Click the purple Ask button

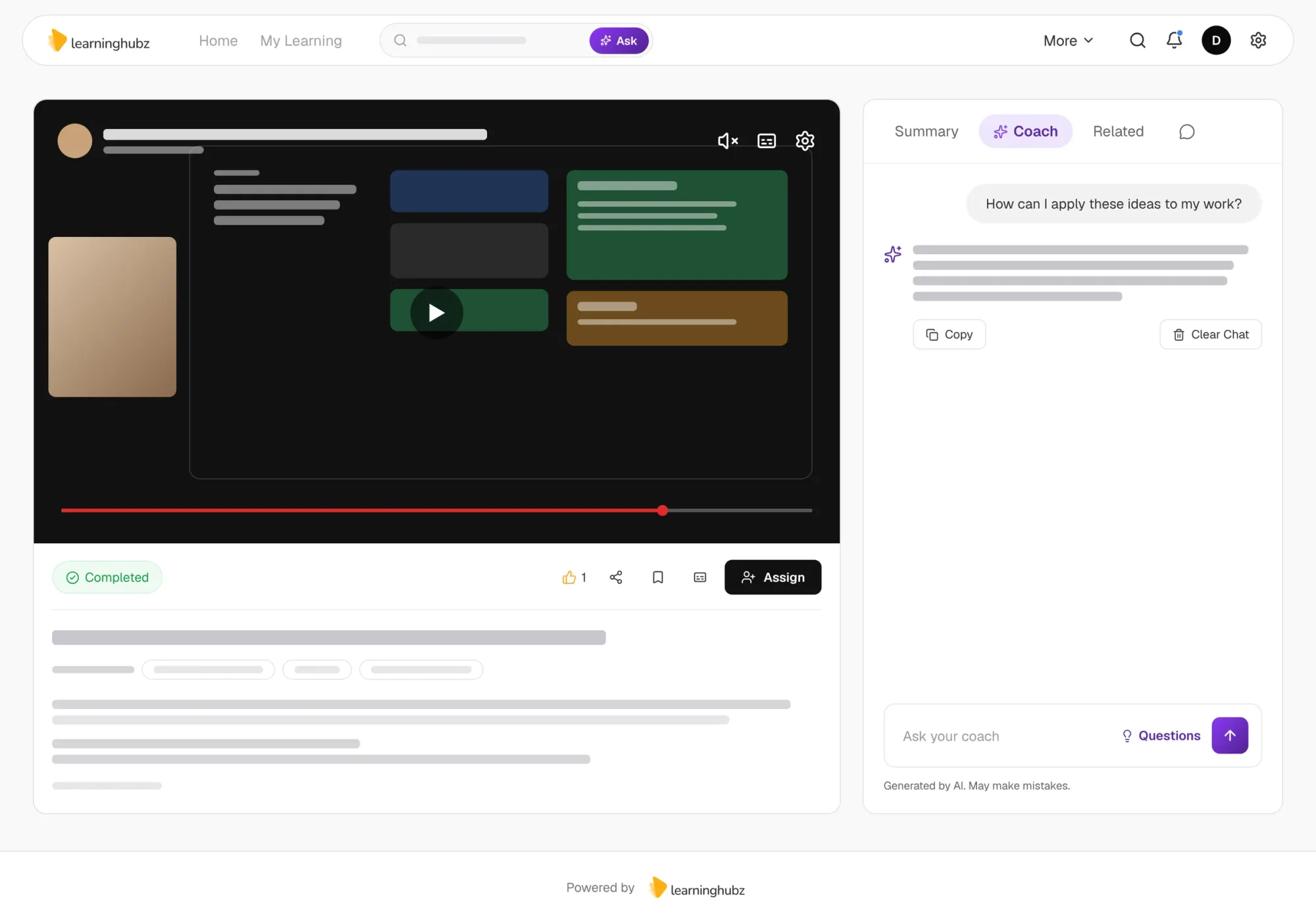[x=619, y=41]
